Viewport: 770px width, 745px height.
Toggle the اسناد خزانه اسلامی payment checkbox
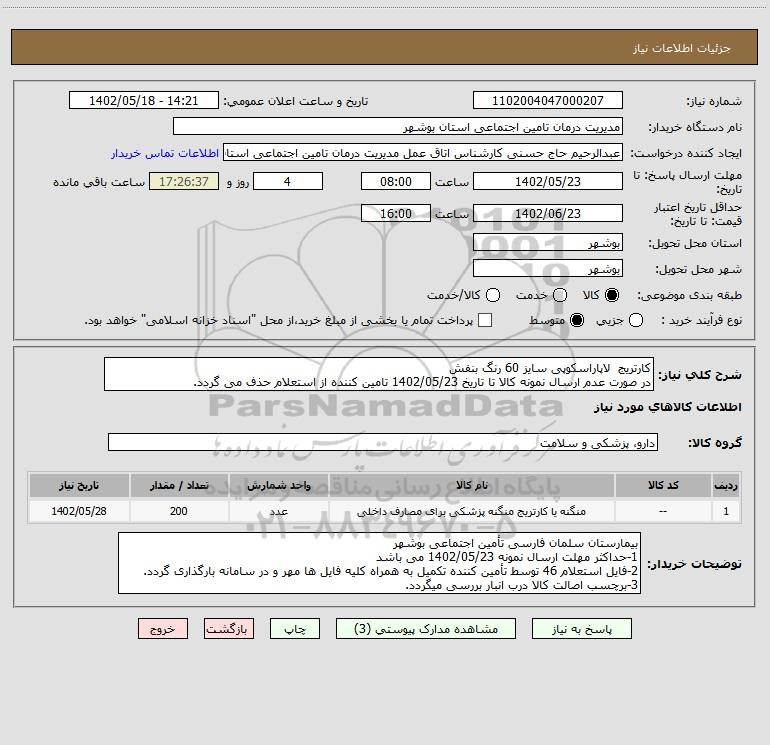tap(485, 320)
